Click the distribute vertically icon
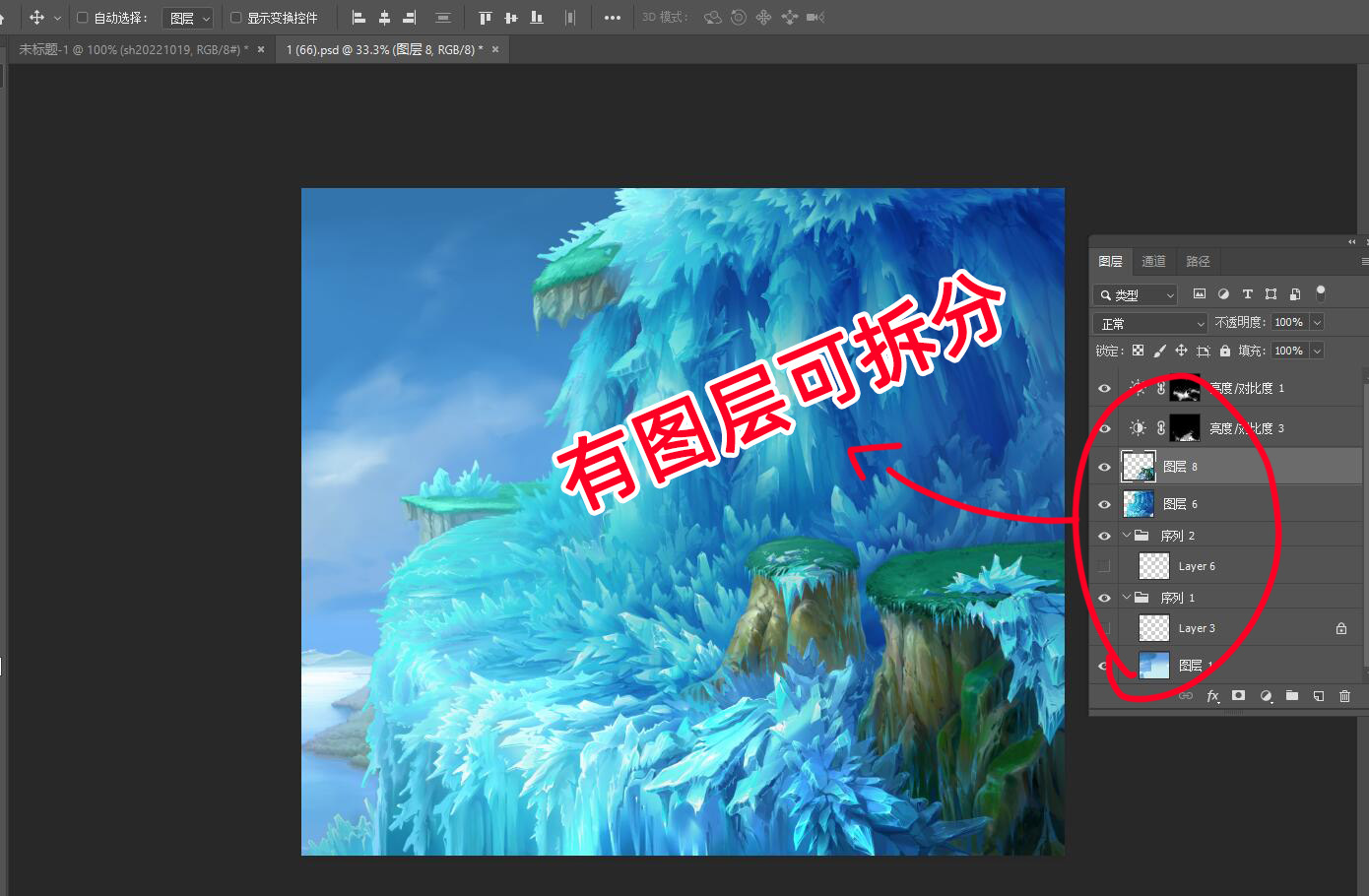 tap(443, 18)
